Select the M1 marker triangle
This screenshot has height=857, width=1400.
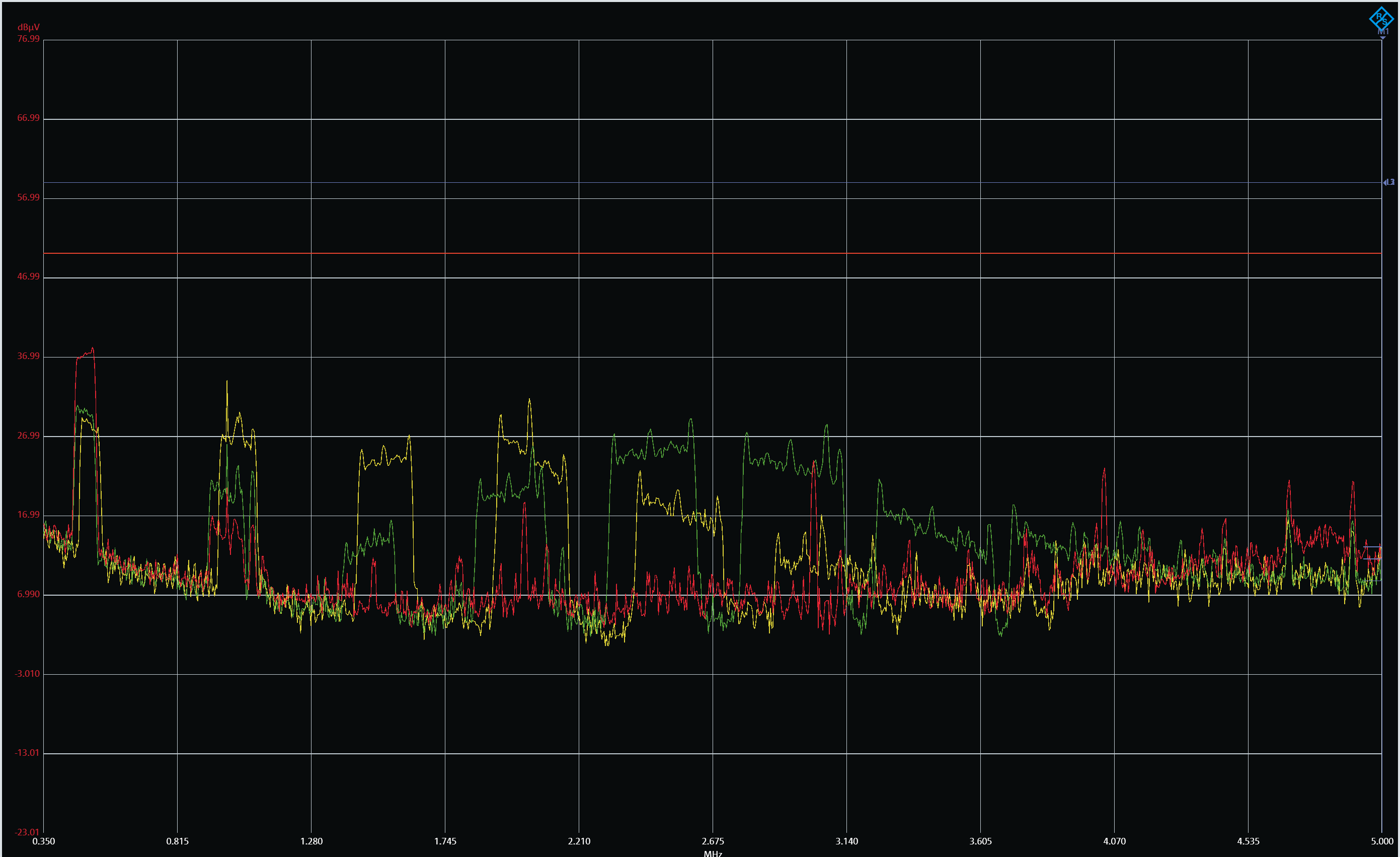pos(1382,38)
